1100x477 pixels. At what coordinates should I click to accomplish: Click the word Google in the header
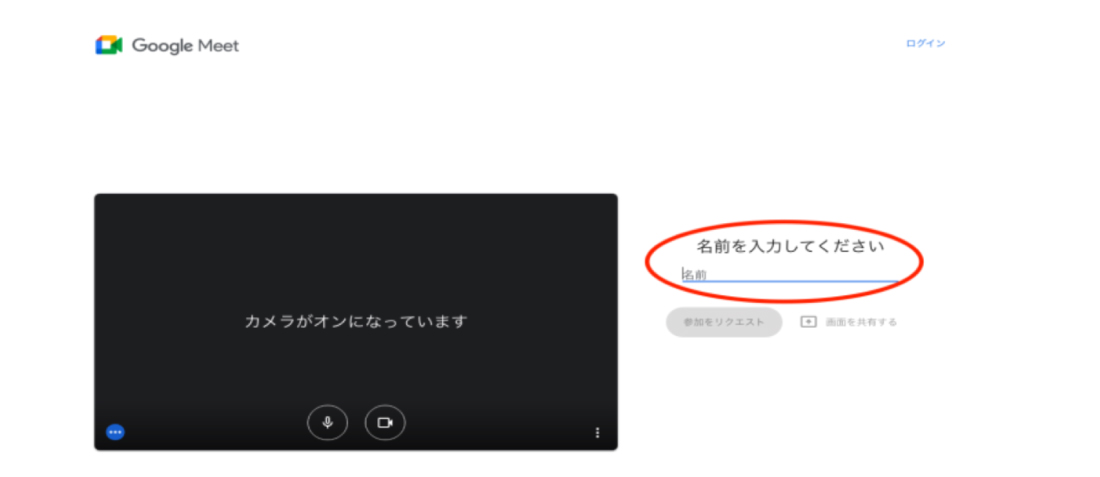[x=162, y=47]
